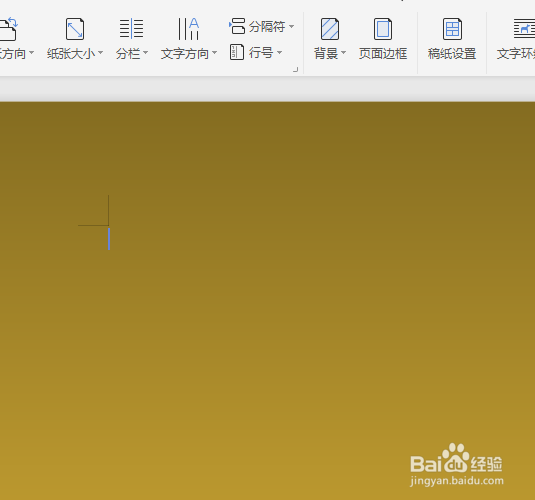Click the 分隔符 label text
The width and height of the screenshot is (535, 500).
(267, 27)
